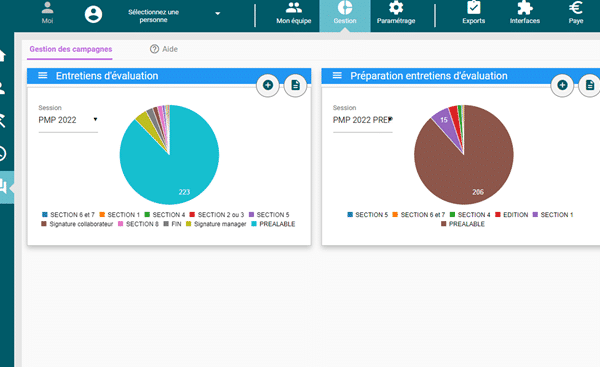This screenshot has height=367, width=600.
Task: Open the Paramétrage gear icon
Action: point(396,8)
